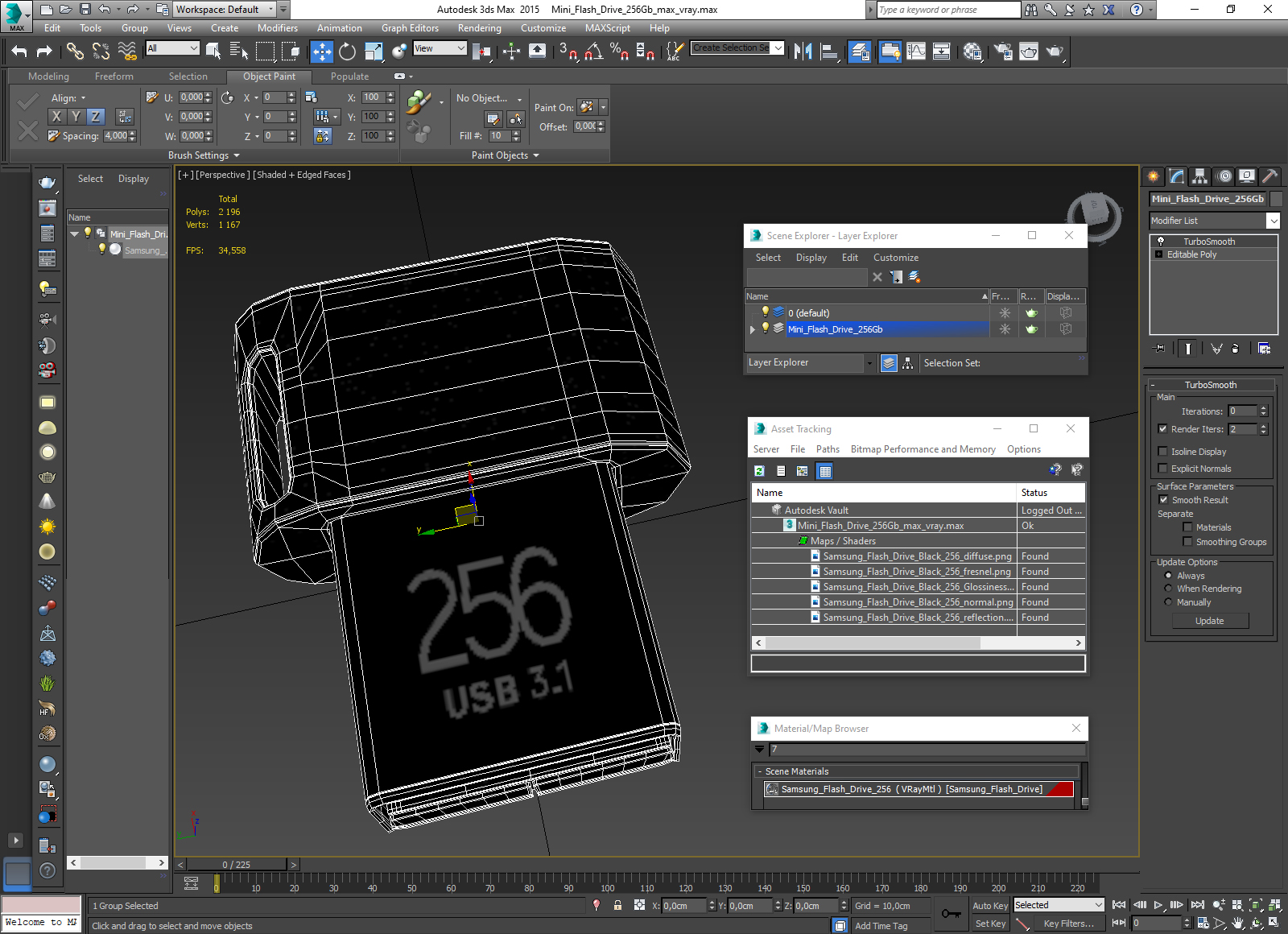Click Play Animation button
Image resolution: width=1288 pixels, height=934 pixels.
point(1158,905)
